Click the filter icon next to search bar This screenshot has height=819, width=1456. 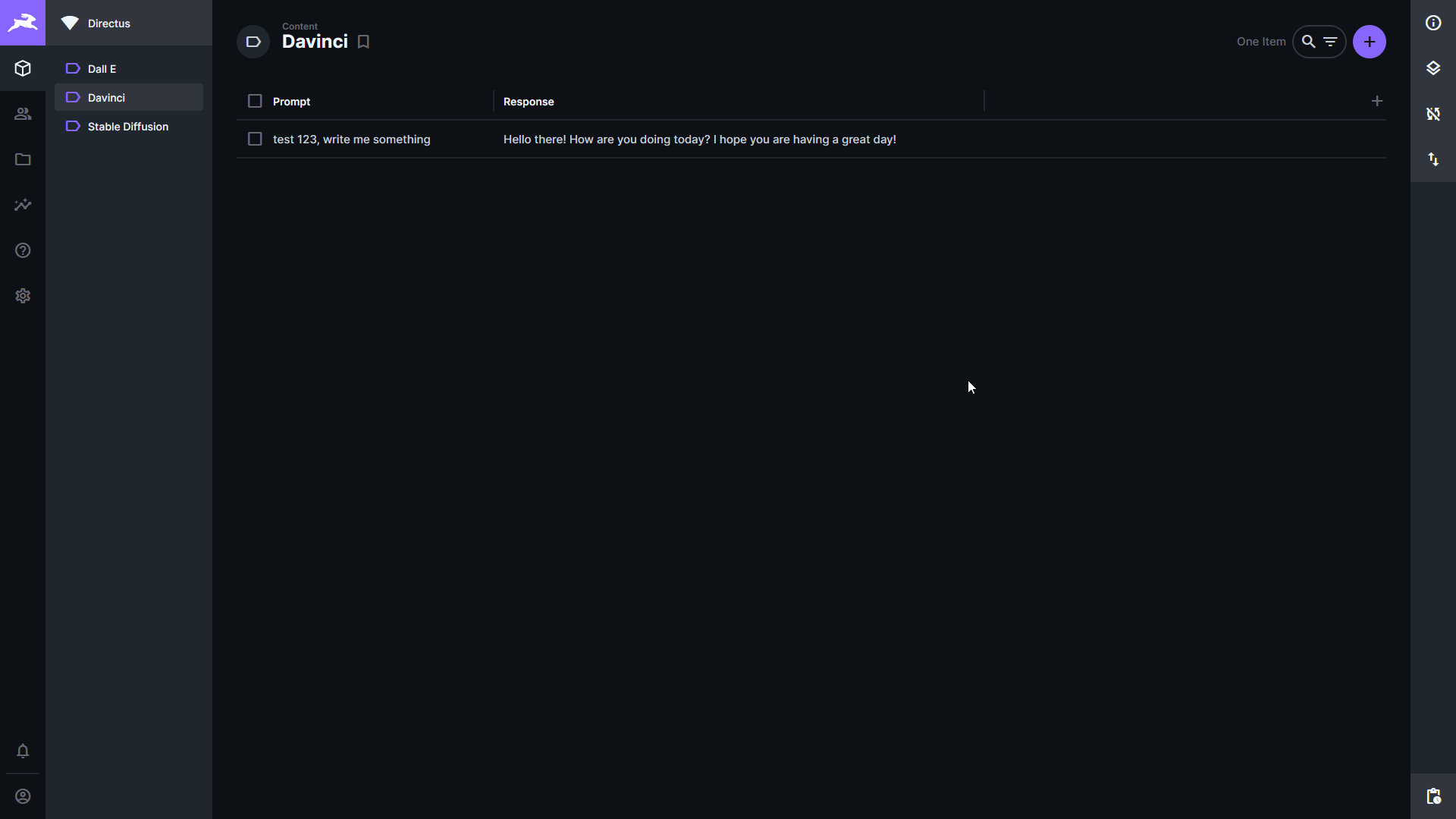click(x=1331, y=41)
